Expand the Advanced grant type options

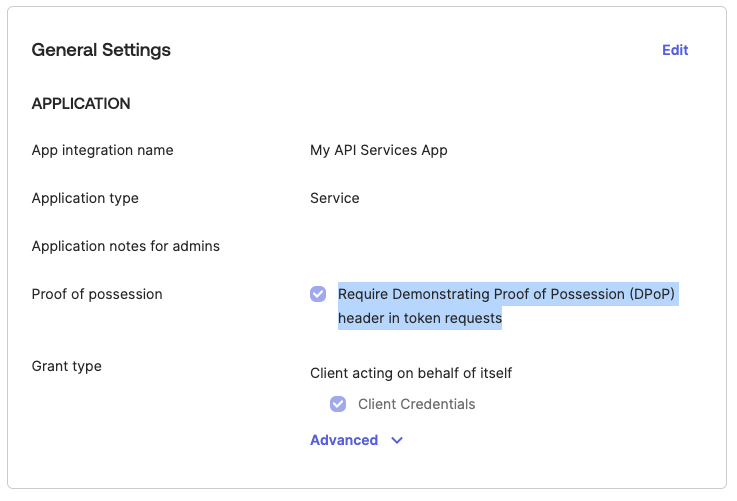pyautogui.click(x=344, y=440)
